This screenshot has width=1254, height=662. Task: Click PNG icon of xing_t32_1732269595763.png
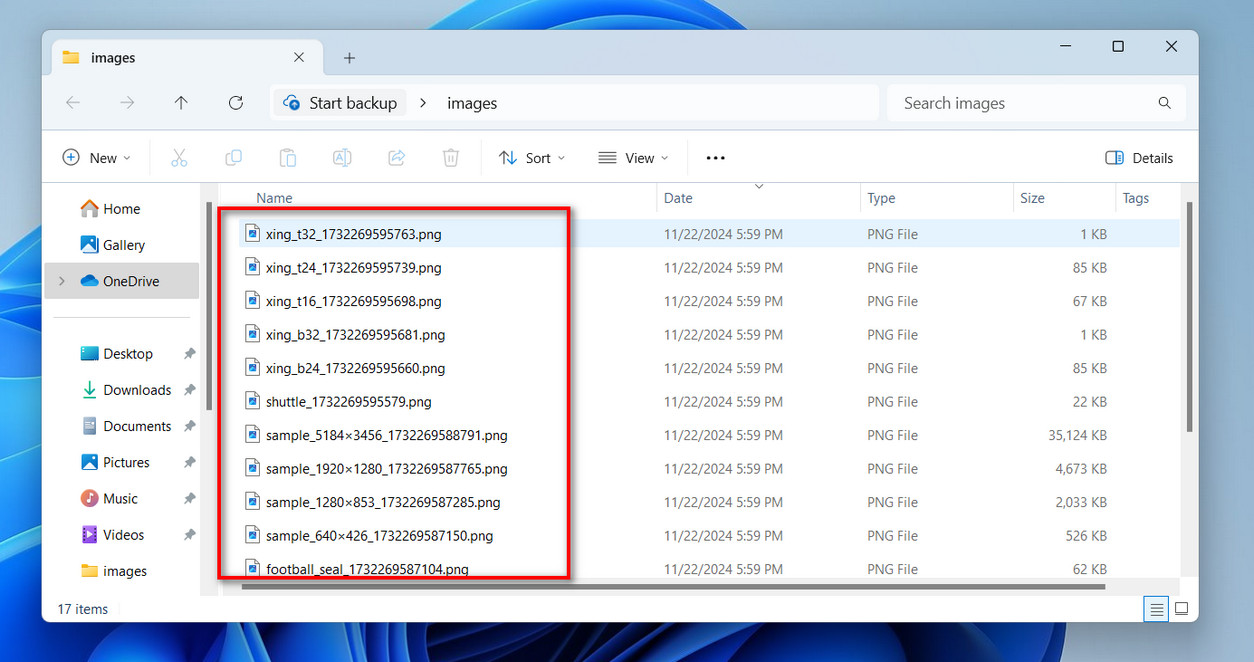click(254, 234)
